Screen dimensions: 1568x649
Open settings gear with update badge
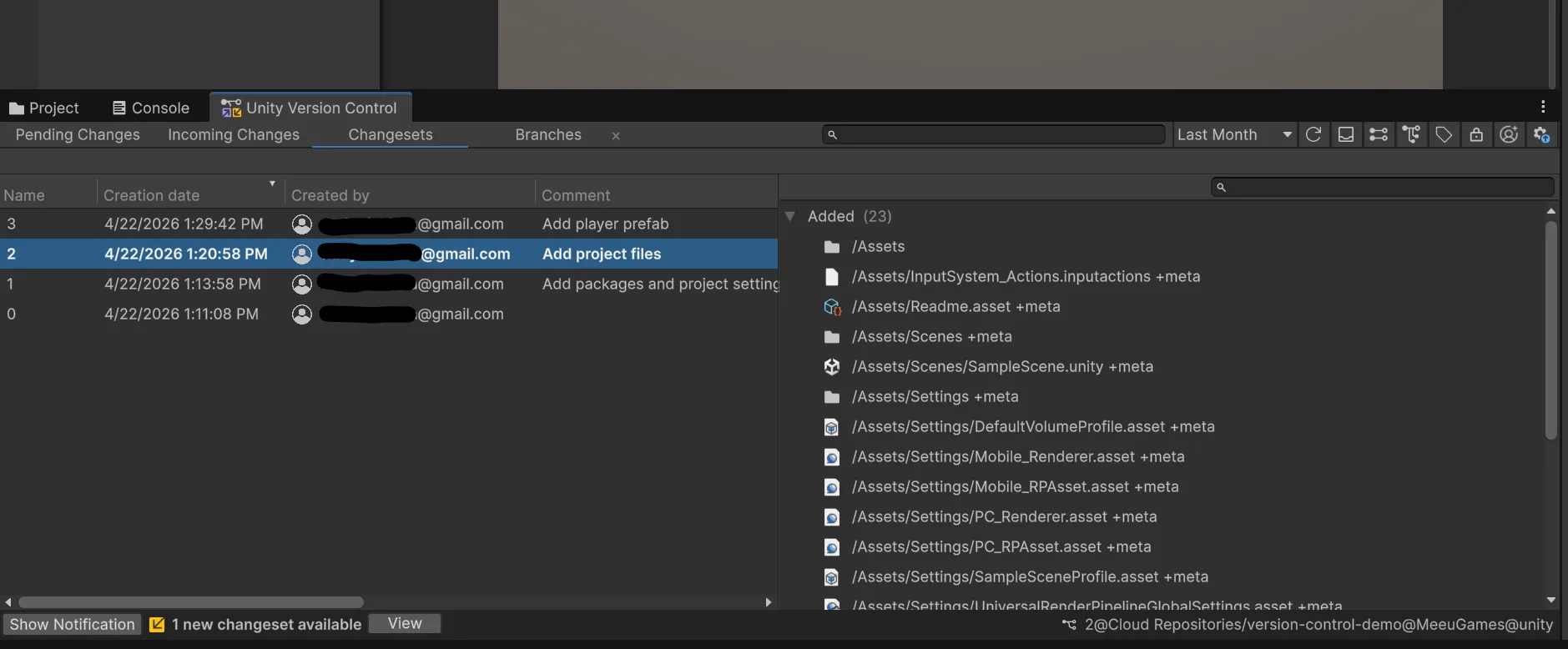pyautogui.click(x=1541, y=134)
